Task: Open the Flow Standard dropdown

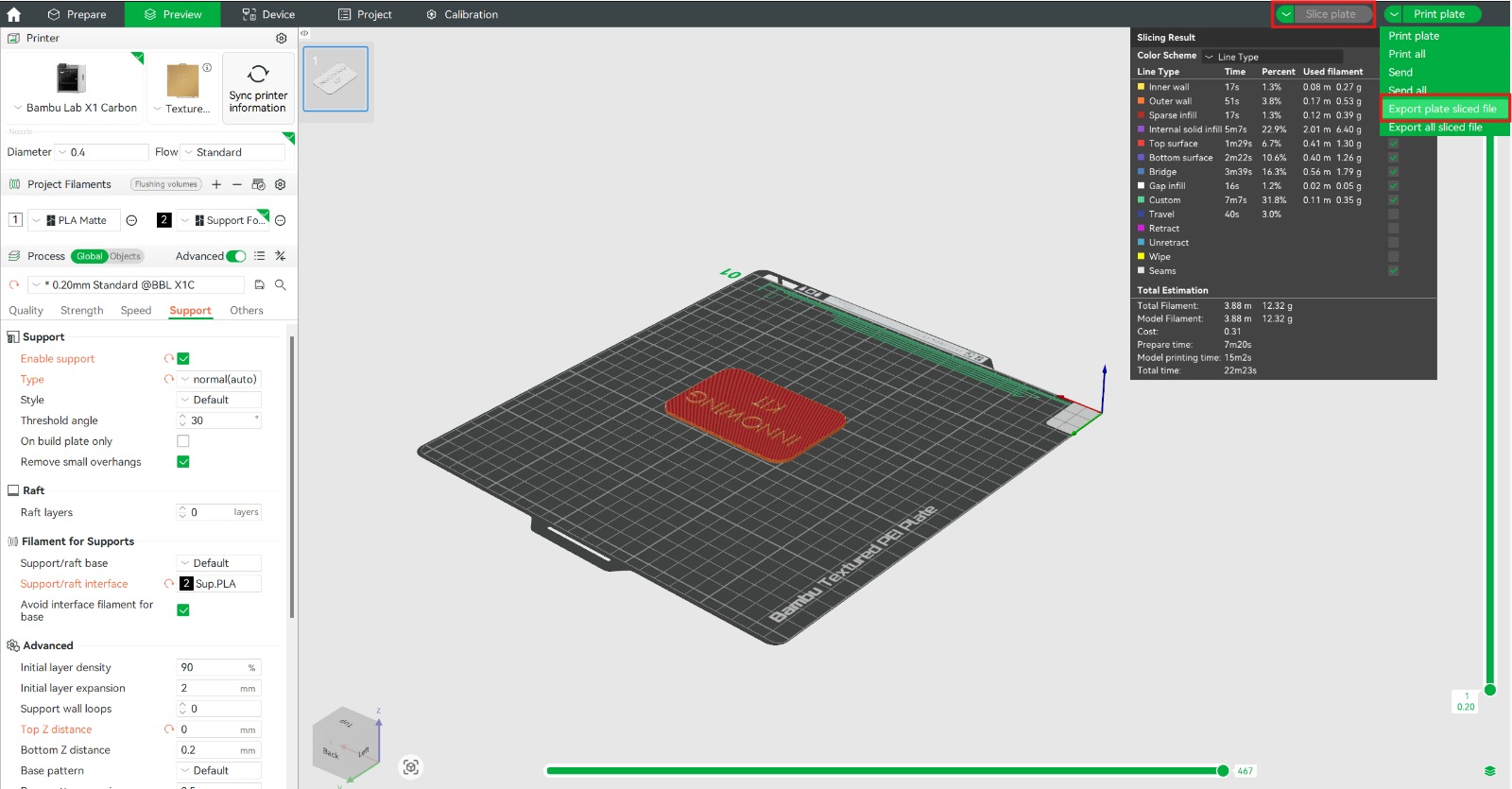Action: coord(232,152)
